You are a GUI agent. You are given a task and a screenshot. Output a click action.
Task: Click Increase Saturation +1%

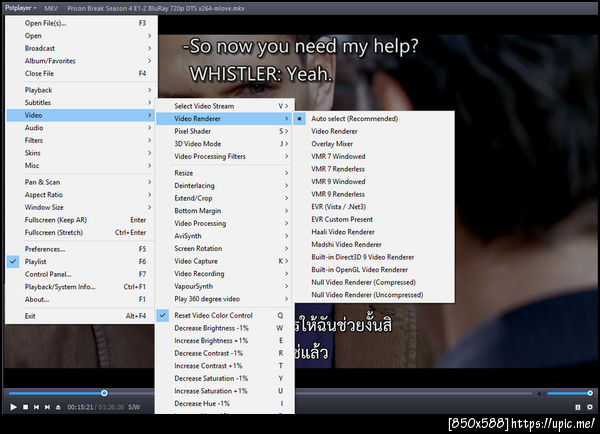pyautogui.click(x=225, y=392)
